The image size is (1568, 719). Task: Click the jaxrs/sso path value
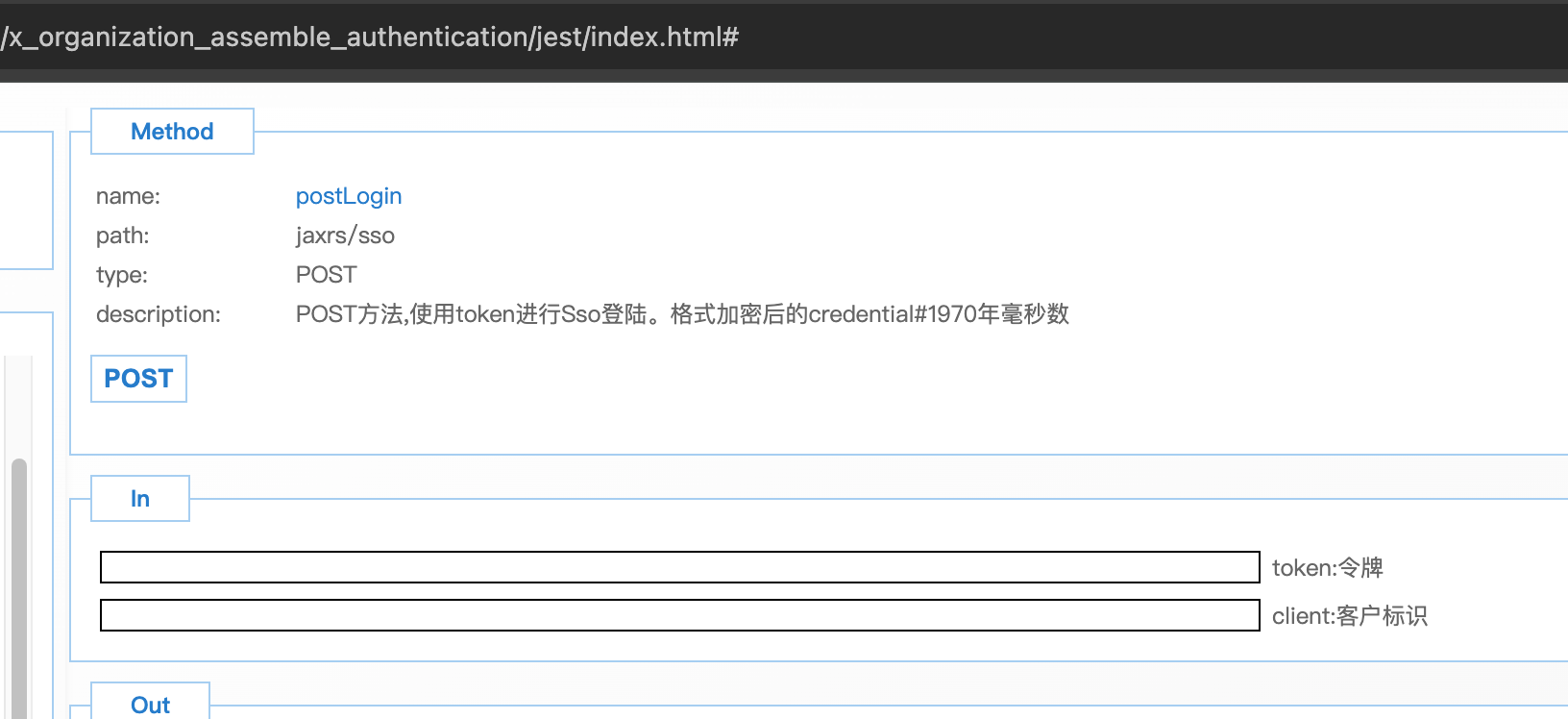(345, 236)
